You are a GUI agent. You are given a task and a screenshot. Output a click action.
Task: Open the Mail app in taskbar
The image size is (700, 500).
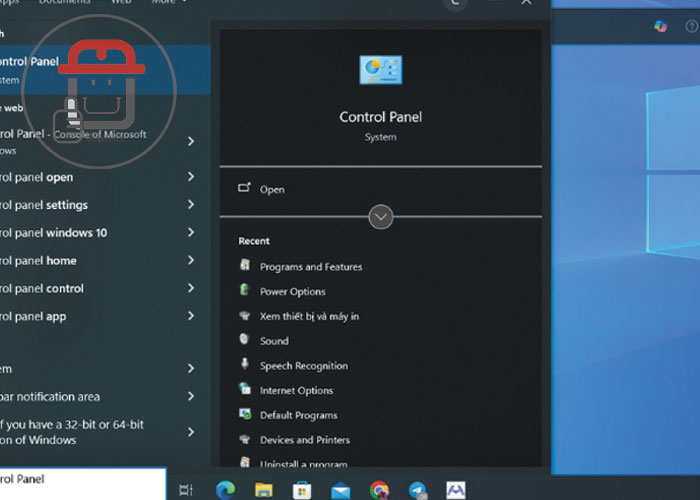tap(341, 490)
